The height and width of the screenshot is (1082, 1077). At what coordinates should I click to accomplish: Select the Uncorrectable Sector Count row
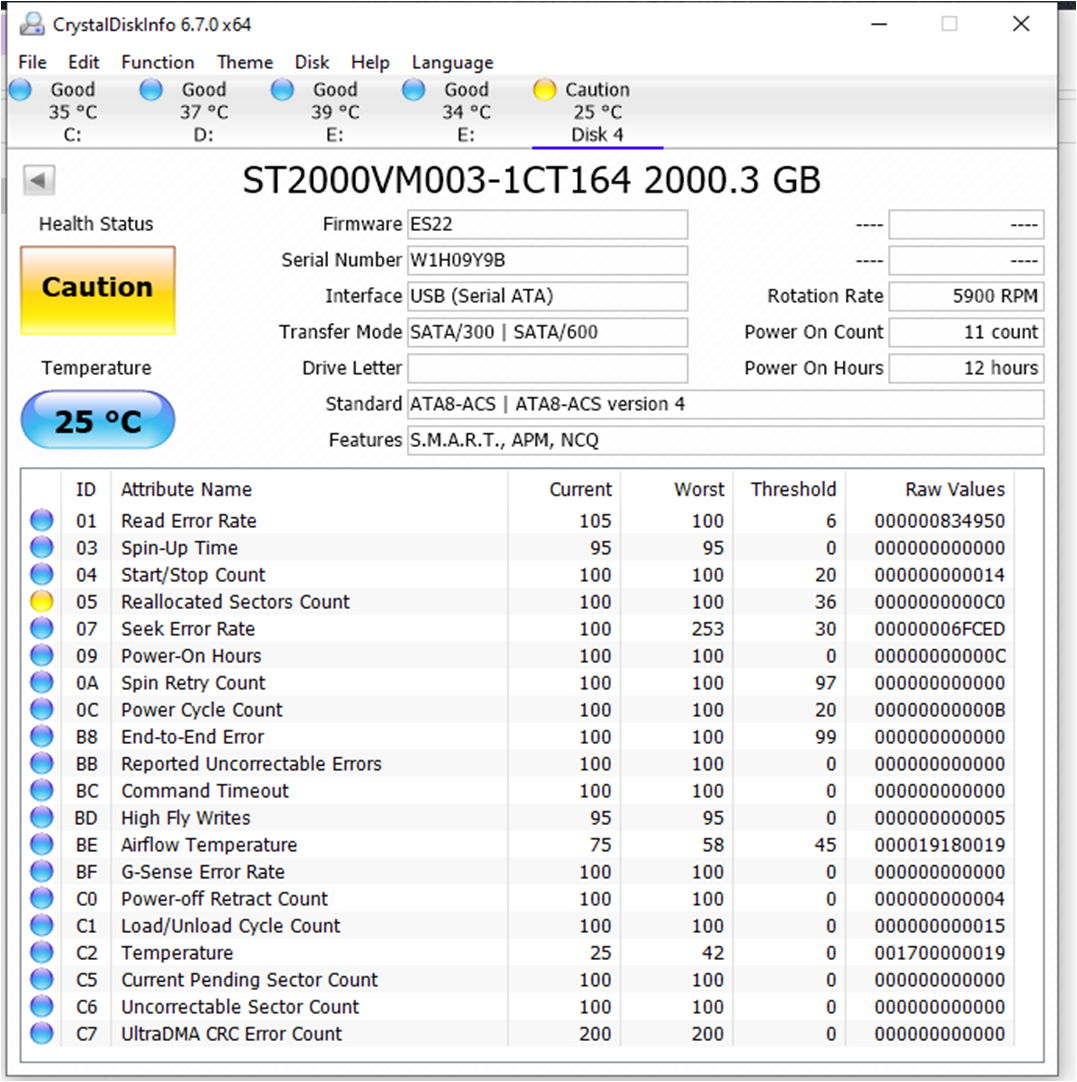pyautogui.click(x=517, y=1006)
